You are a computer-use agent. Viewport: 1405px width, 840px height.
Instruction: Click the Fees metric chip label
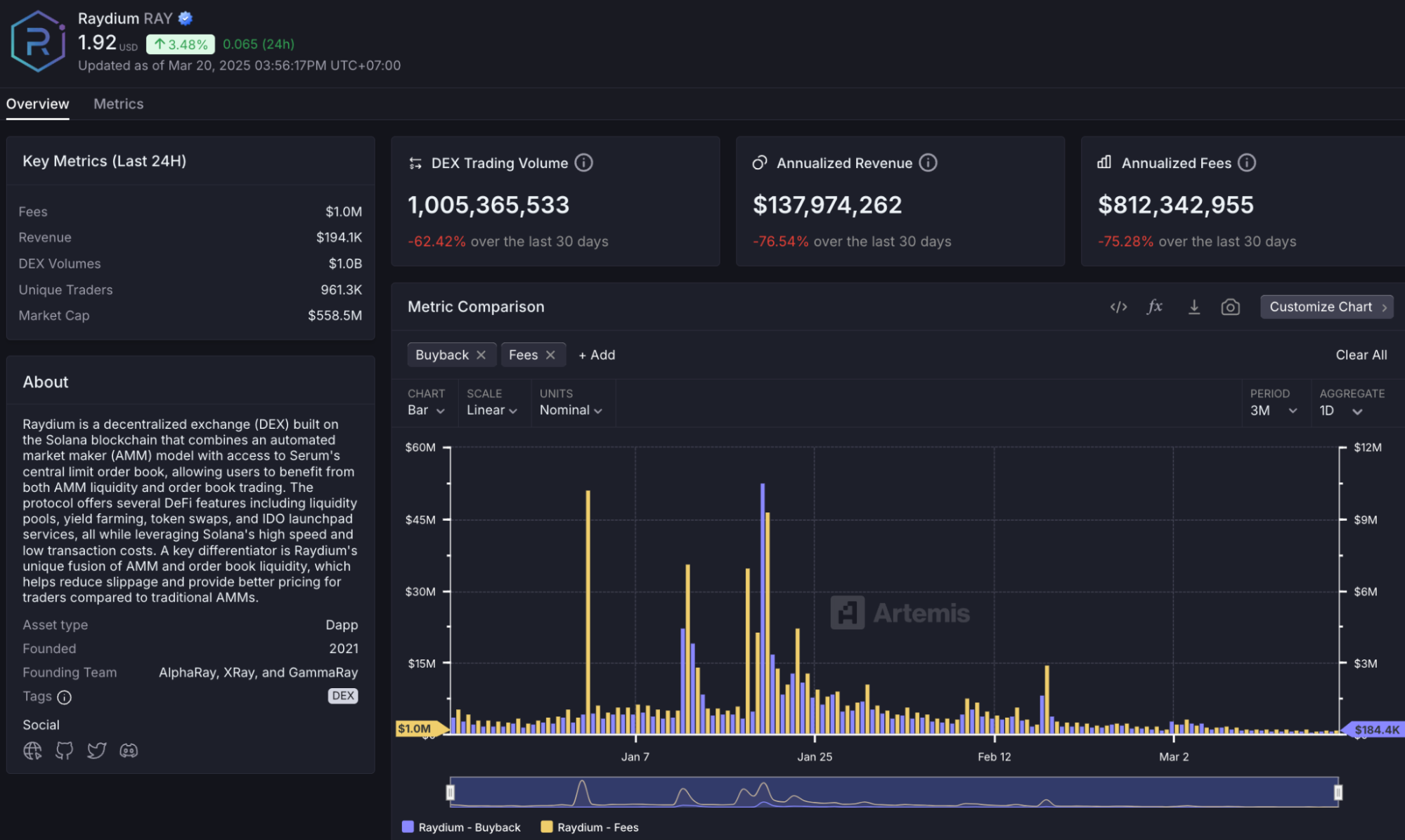click(x=523, y=355)
